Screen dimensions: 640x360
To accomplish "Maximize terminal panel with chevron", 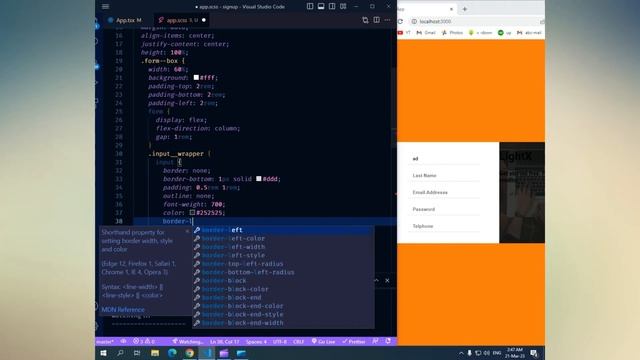I will 376,280.
